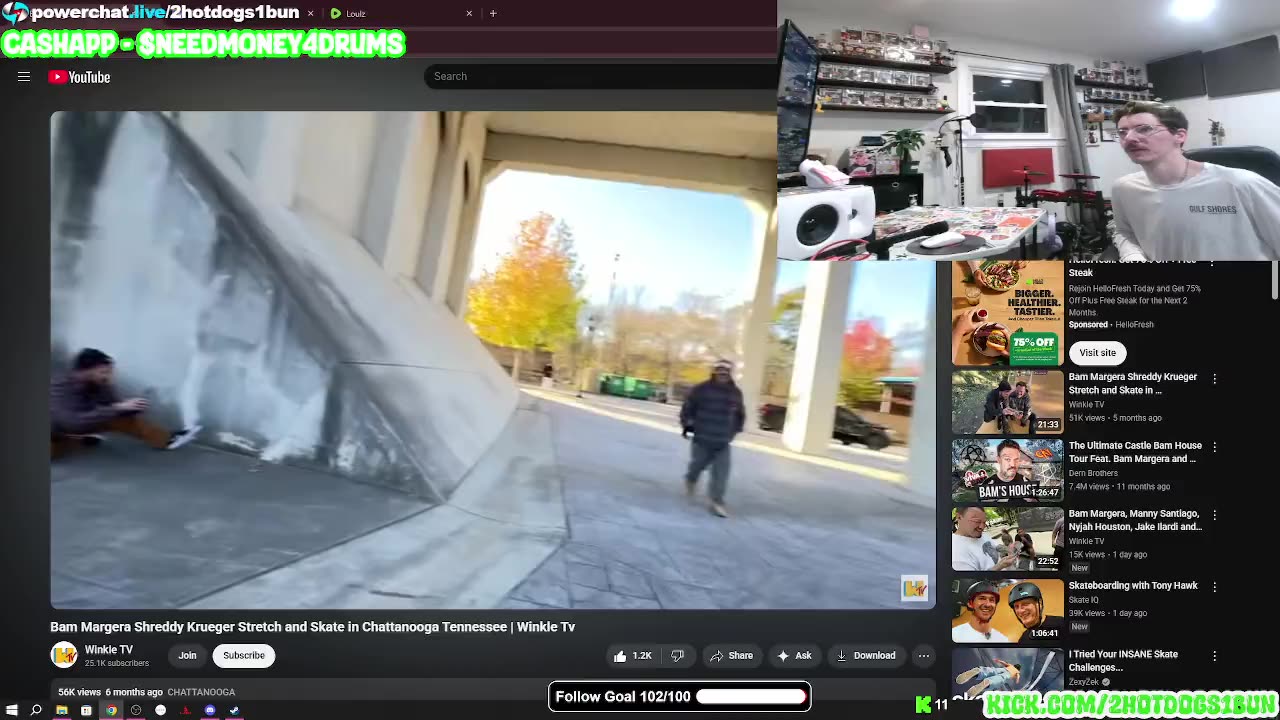Click the Follow Goal progress bar
The height and width of the screenshot is (720, 1280).
tap(752, 696)
